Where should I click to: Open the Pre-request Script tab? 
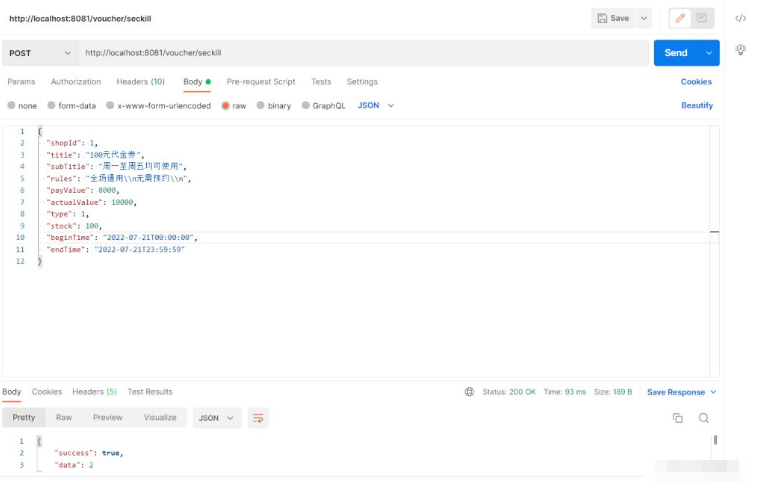(x=261, y=82)
